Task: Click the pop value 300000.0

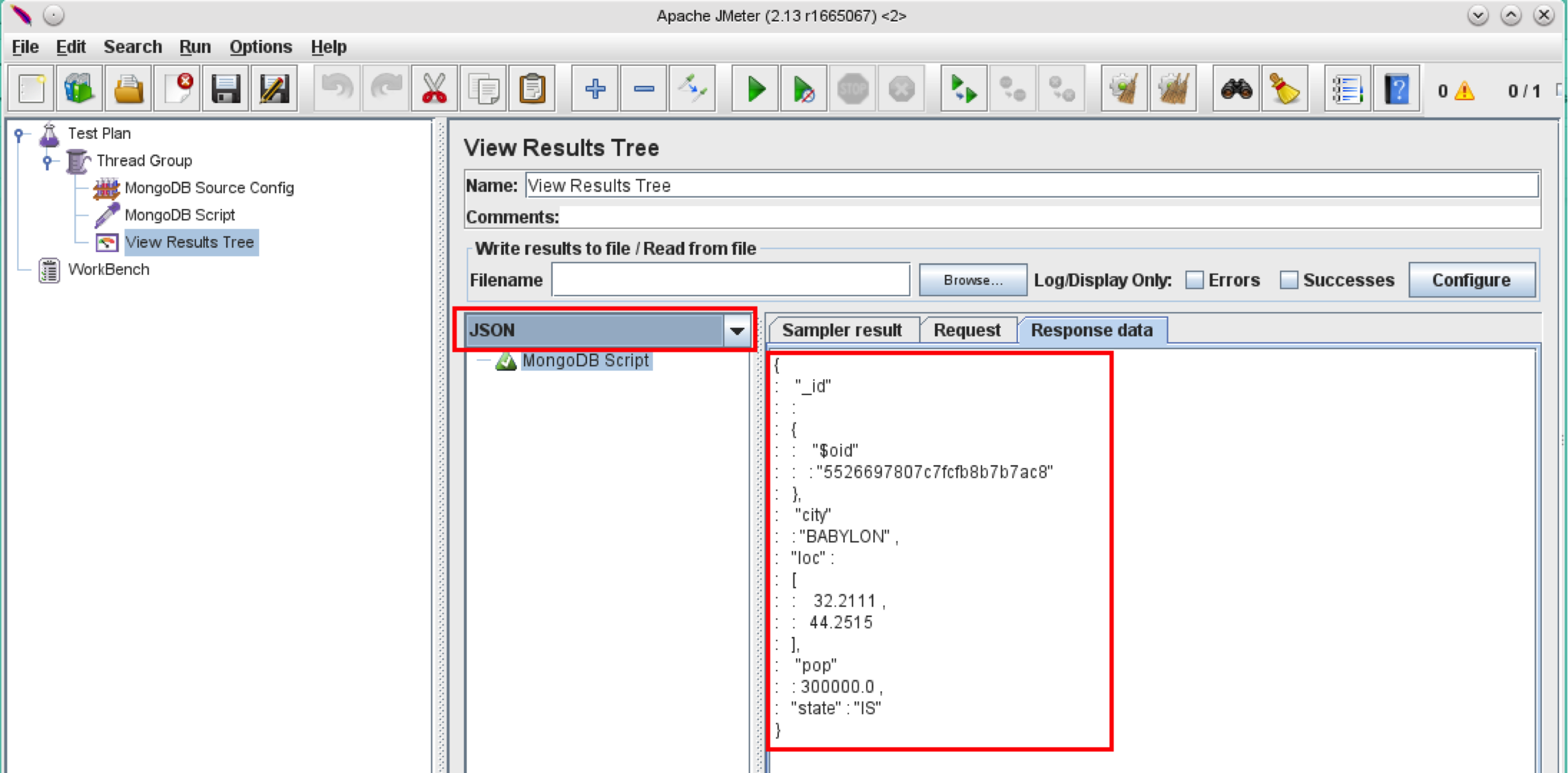Action: [x=837, y=686]
